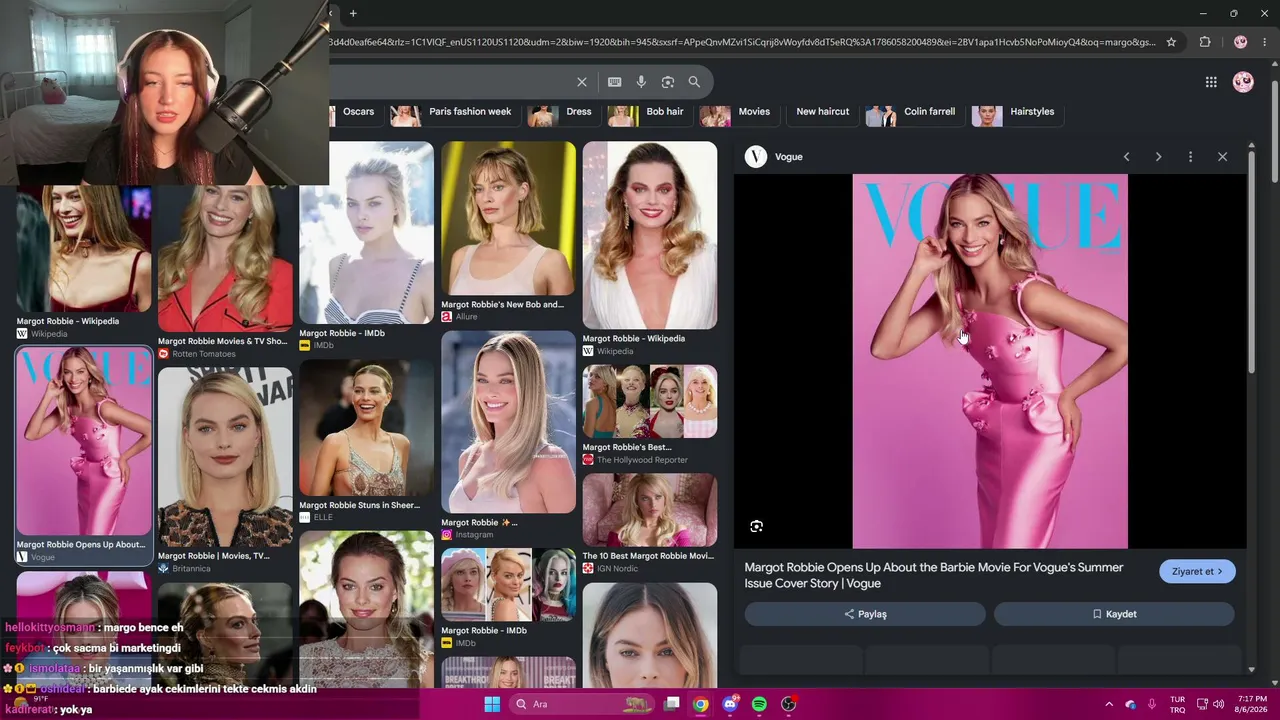Switch keyboard language TUR TRQ

pos(1178,704)
